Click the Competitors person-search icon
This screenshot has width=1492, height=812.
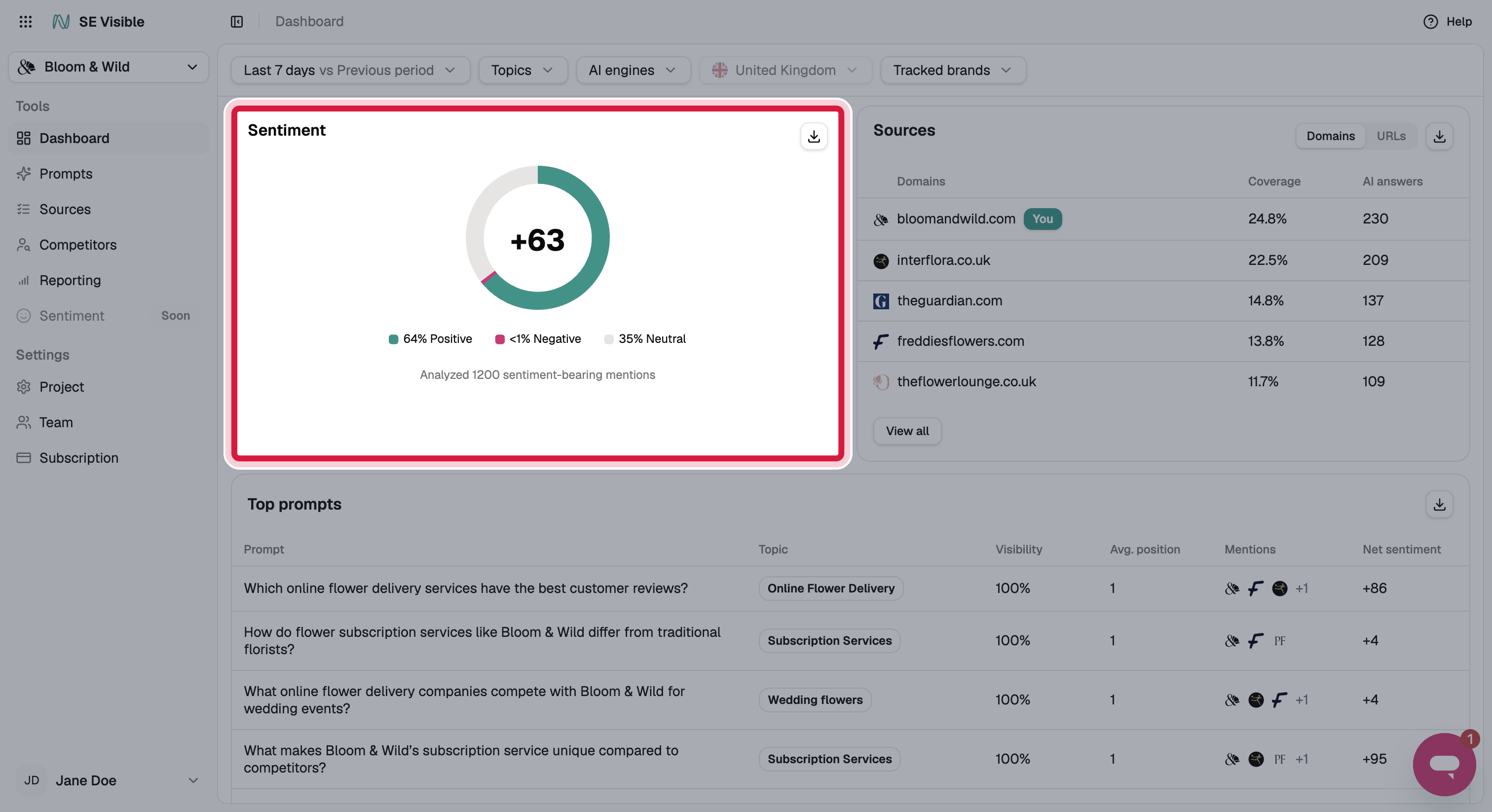coord(24,244)
